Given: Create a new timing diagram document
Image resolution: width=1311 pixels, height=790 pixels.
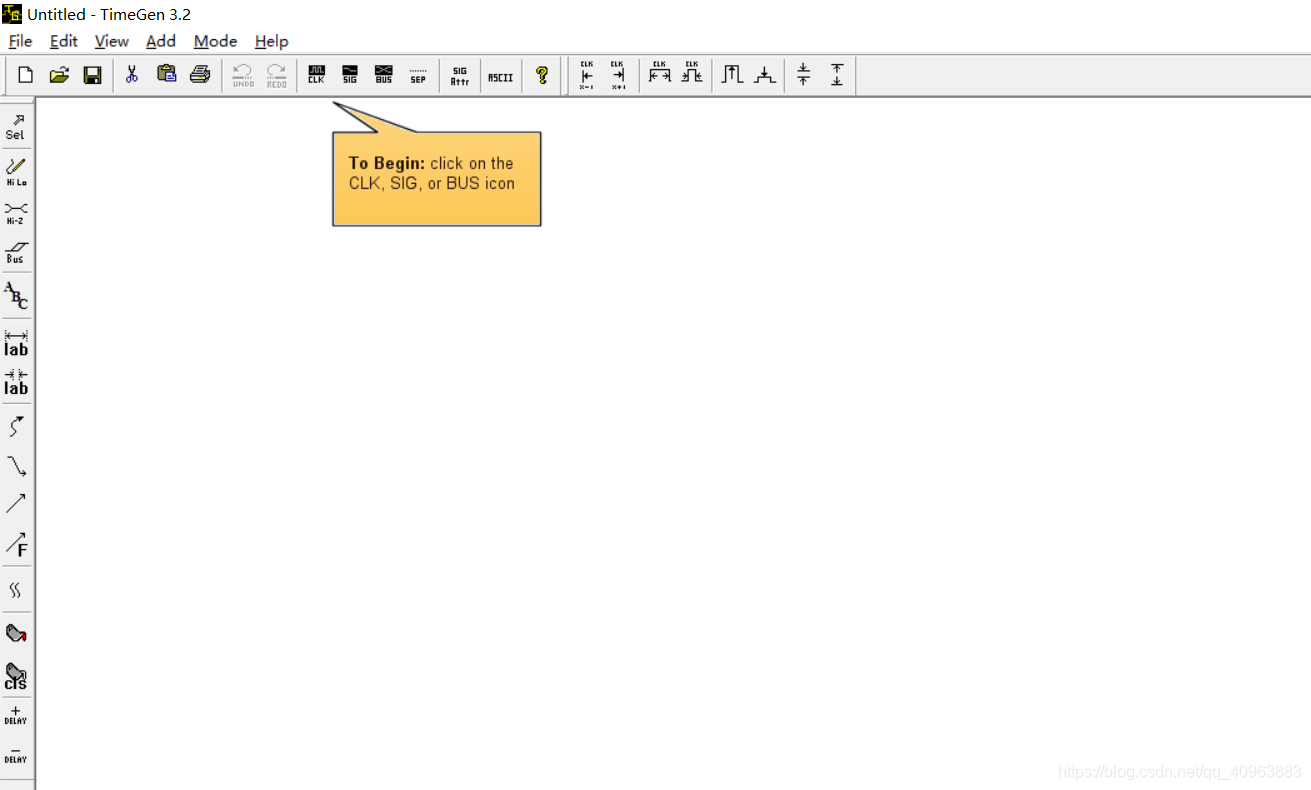Looking at the screenshot, I should point(24,75).
